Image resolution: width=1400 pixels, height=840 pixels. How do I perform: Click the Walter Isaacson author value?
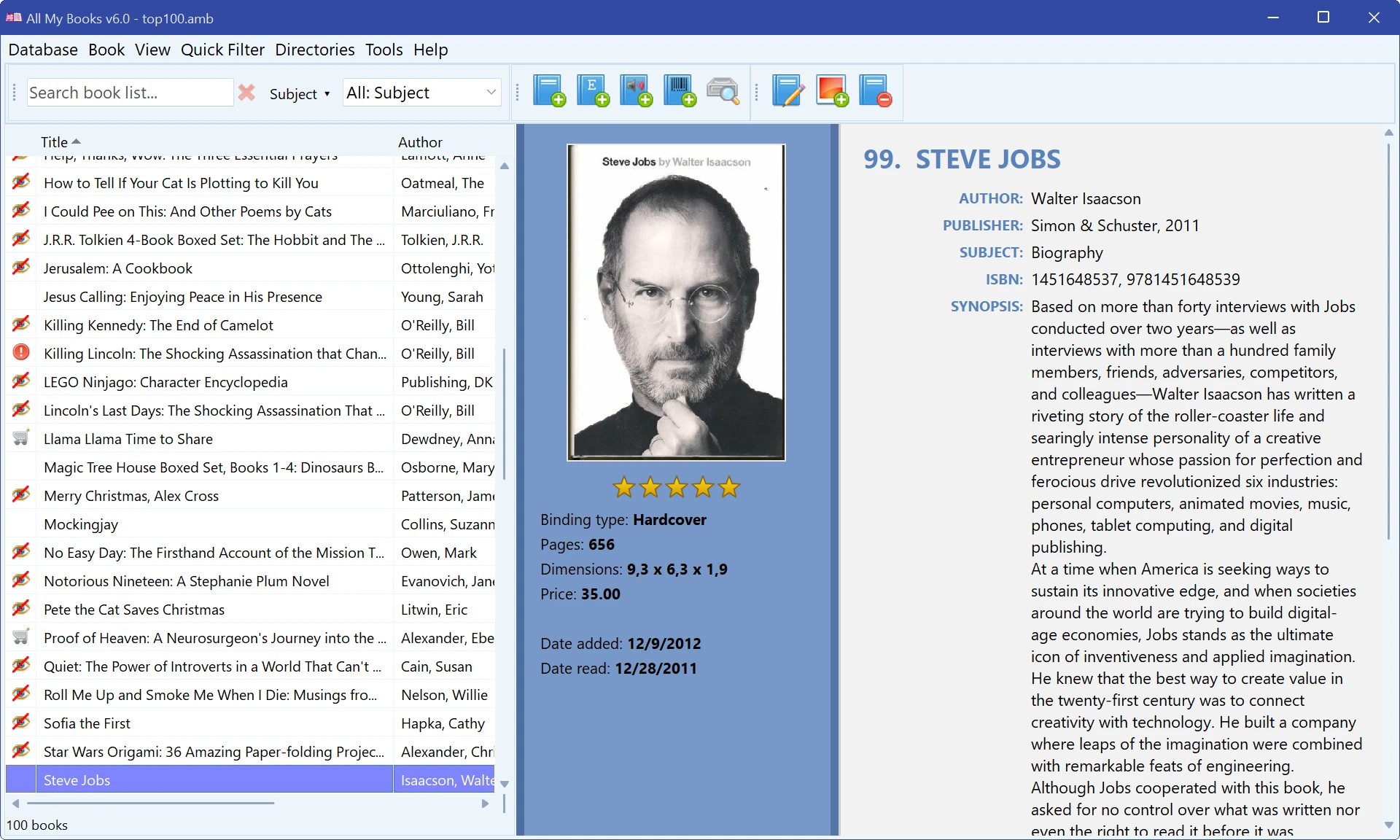coord(1086,198)
